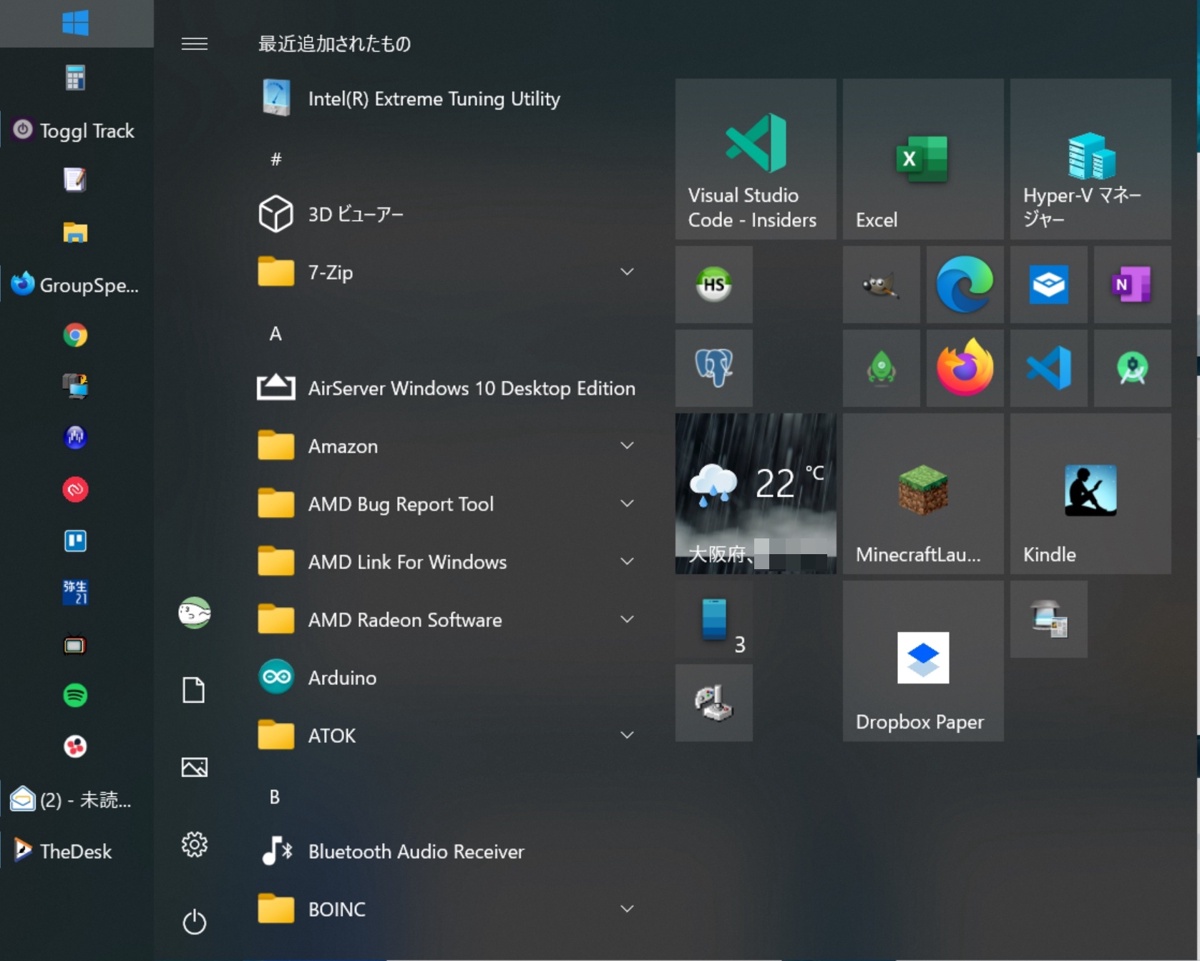Launch 弥生21 from the taskbar
1200x961 pixels.
click(x=75, y=592)
